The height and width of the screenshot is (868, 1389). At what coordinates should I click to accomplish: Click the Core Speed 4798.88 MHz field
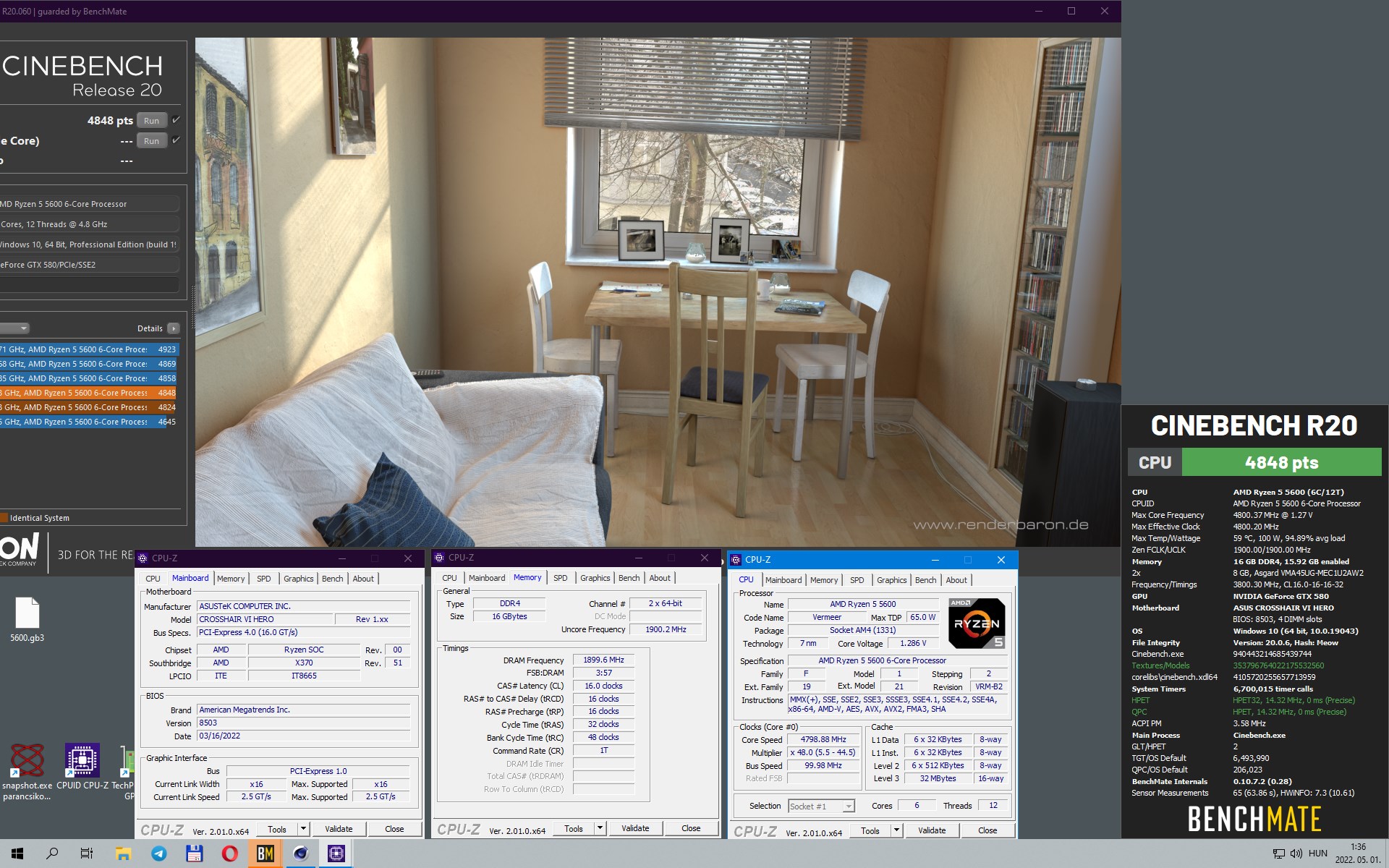(x=823, y=739)
